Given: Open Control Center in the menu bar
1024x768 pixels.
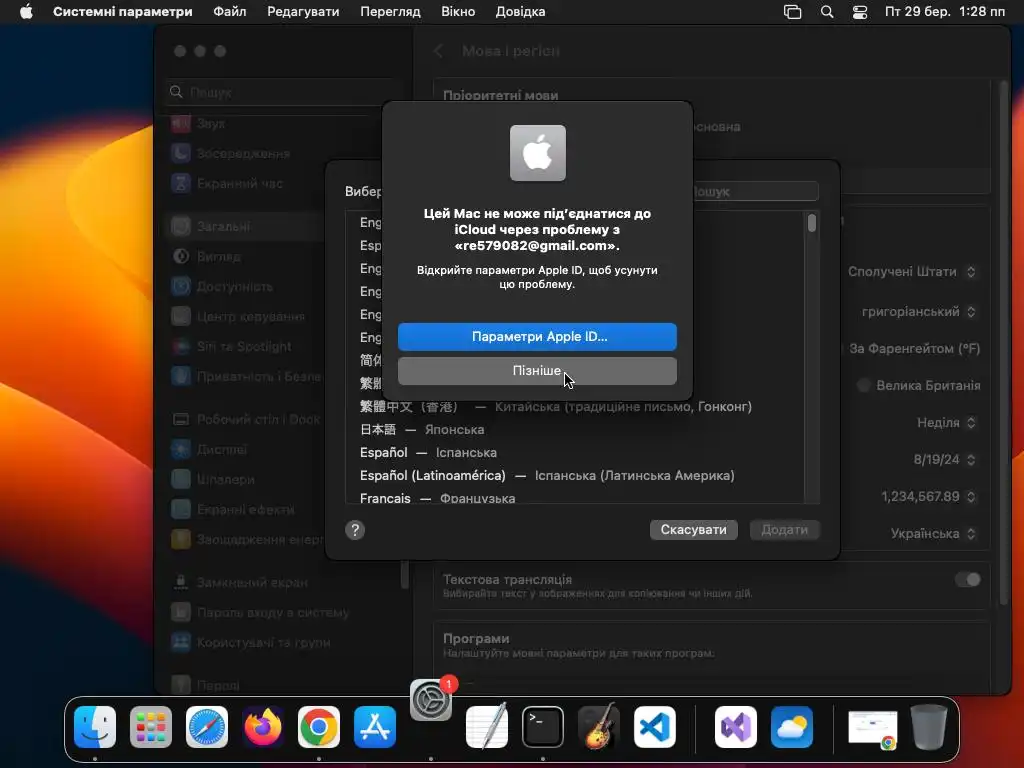Looking at the screenshot, I should click(x=860, y=12).
